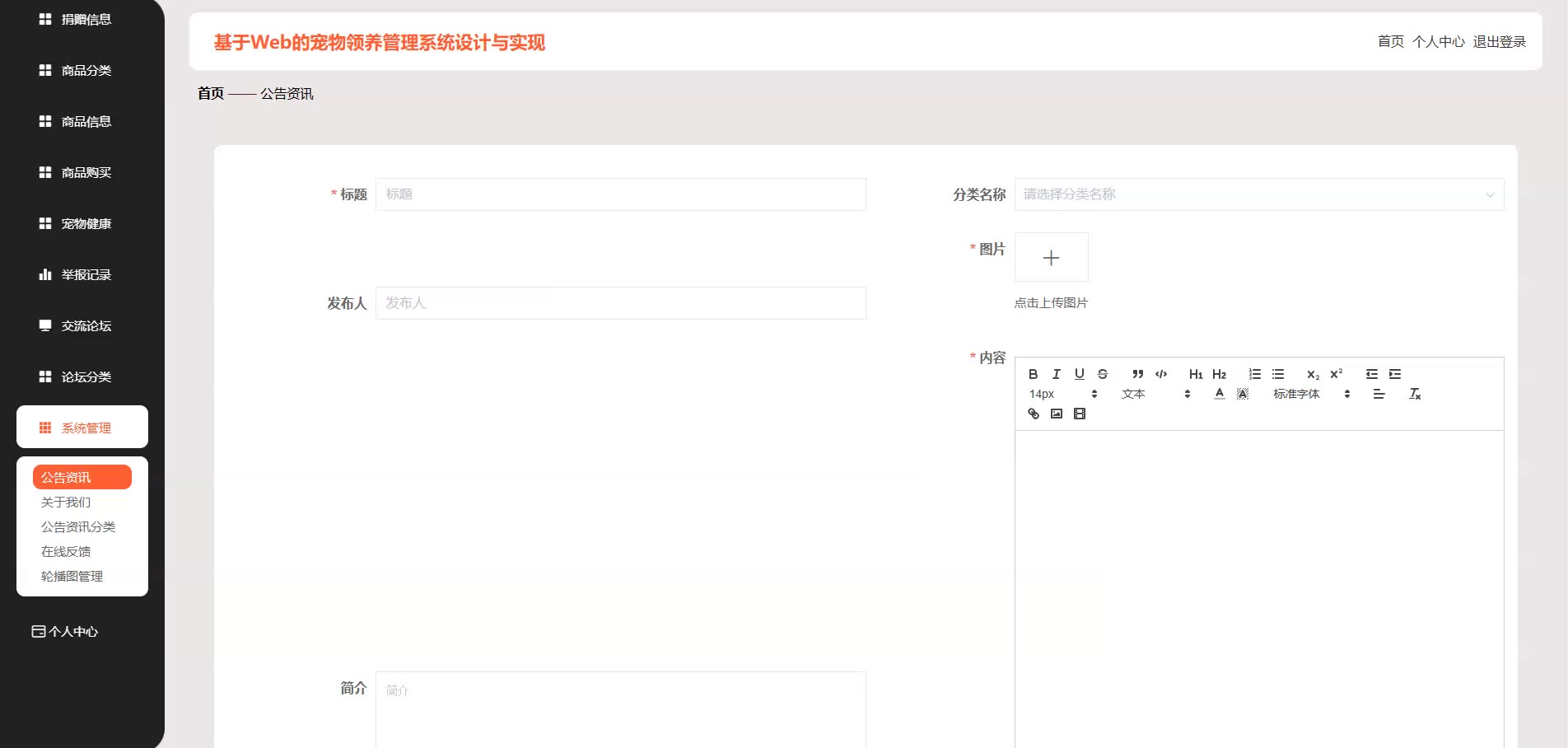Open the text alignment dropdown
1568x748 pixels.
[x=1379, y=394]
